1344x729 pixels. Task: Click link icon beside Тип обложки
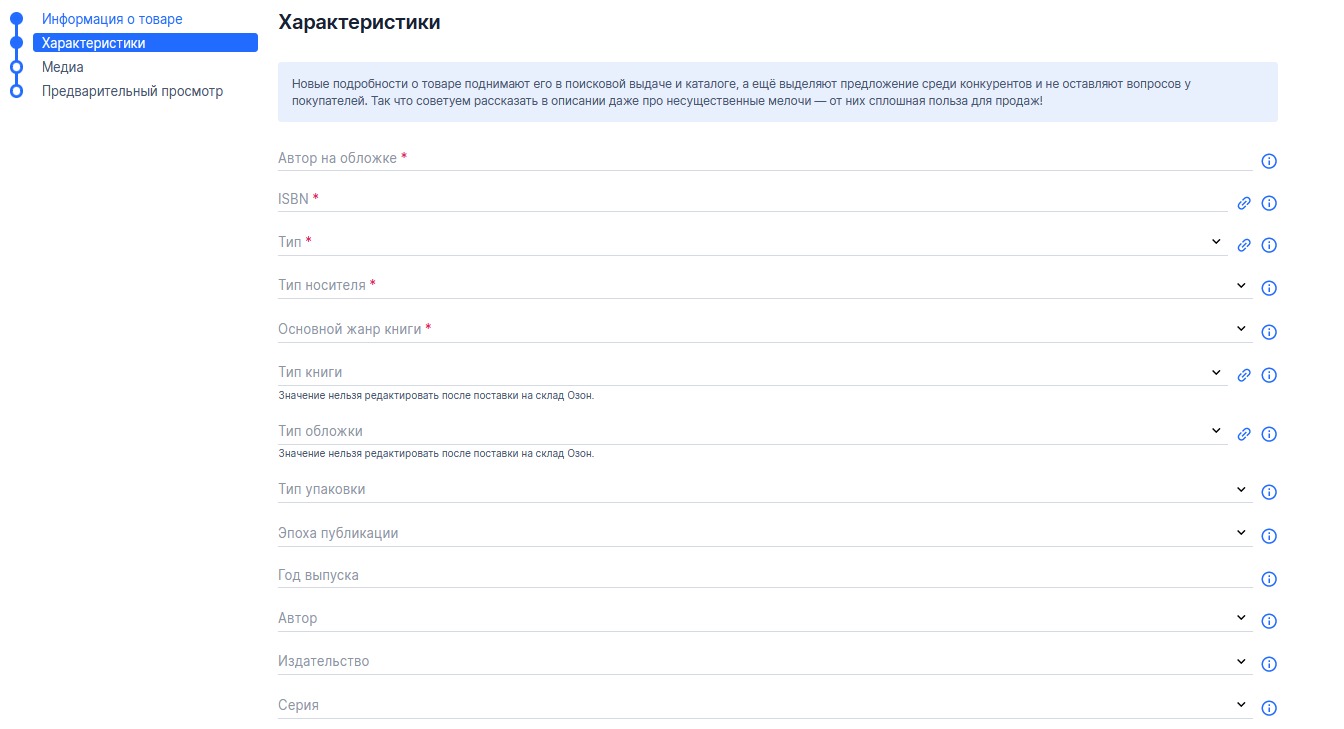tap(1244, 434)
